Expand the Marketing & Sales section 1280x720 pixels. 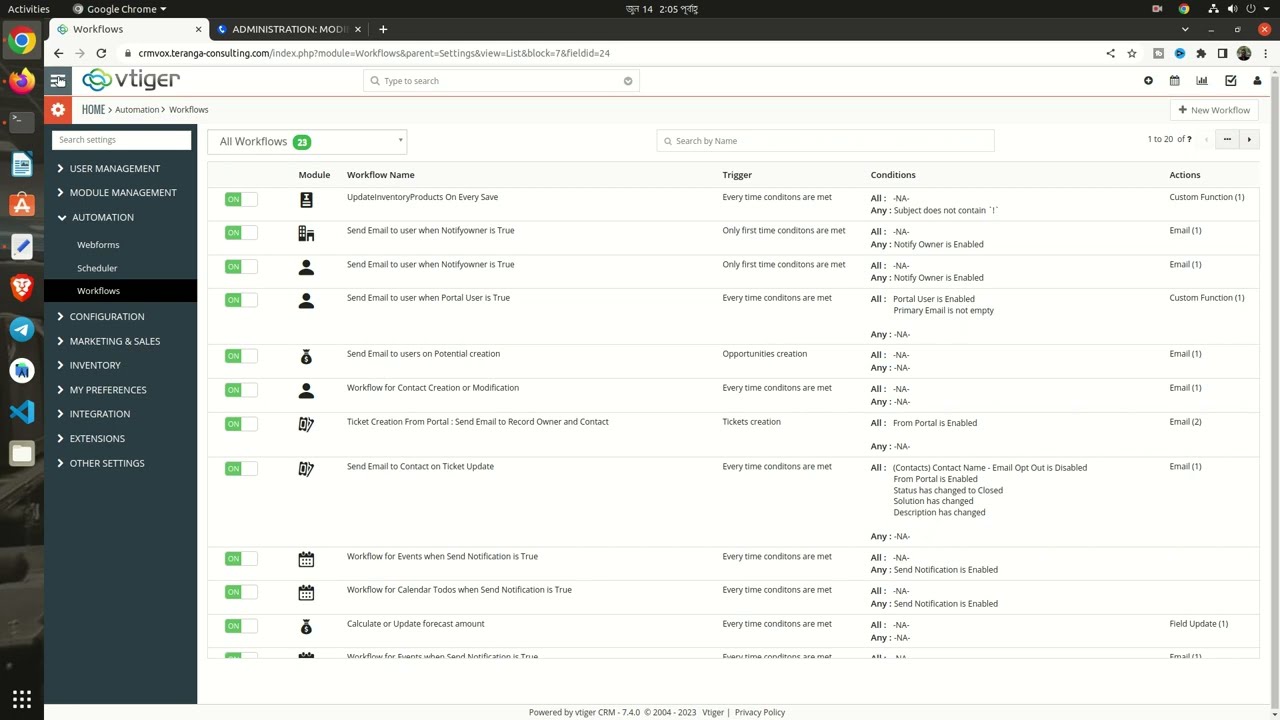point(114,341)
